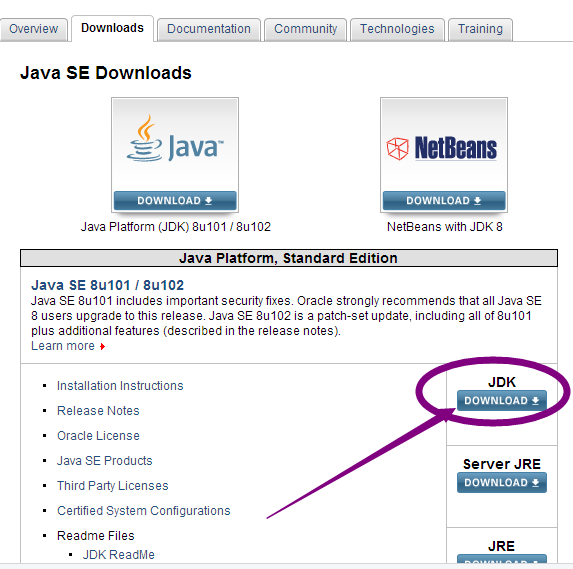Click the NetBeans logo image

pyautogui.click(x=441, y=148)
